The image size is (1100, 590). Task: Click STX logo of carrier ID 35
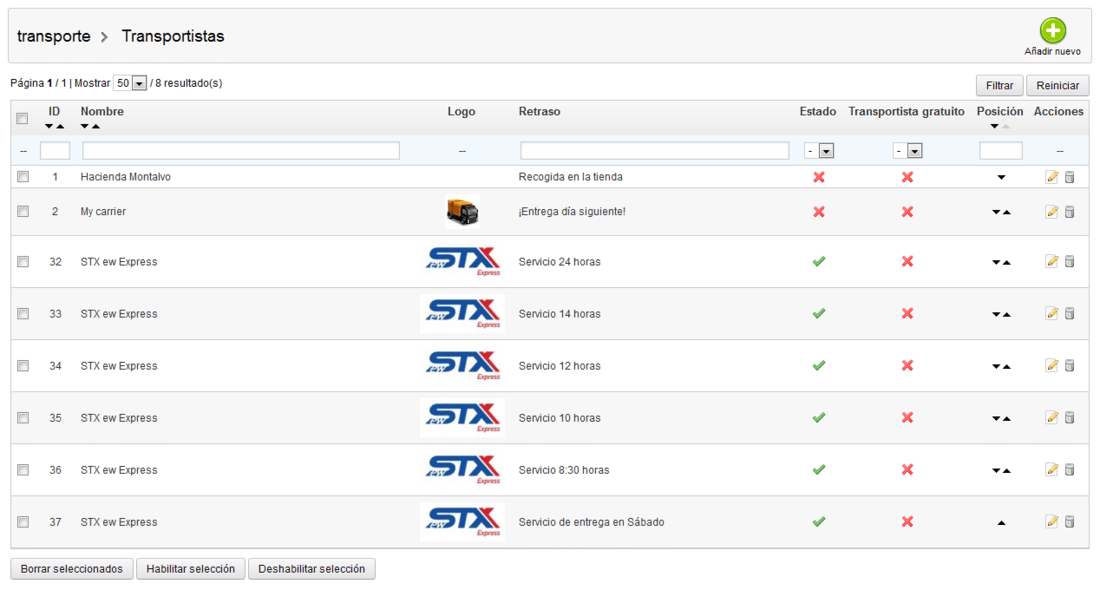coord(462,417)
